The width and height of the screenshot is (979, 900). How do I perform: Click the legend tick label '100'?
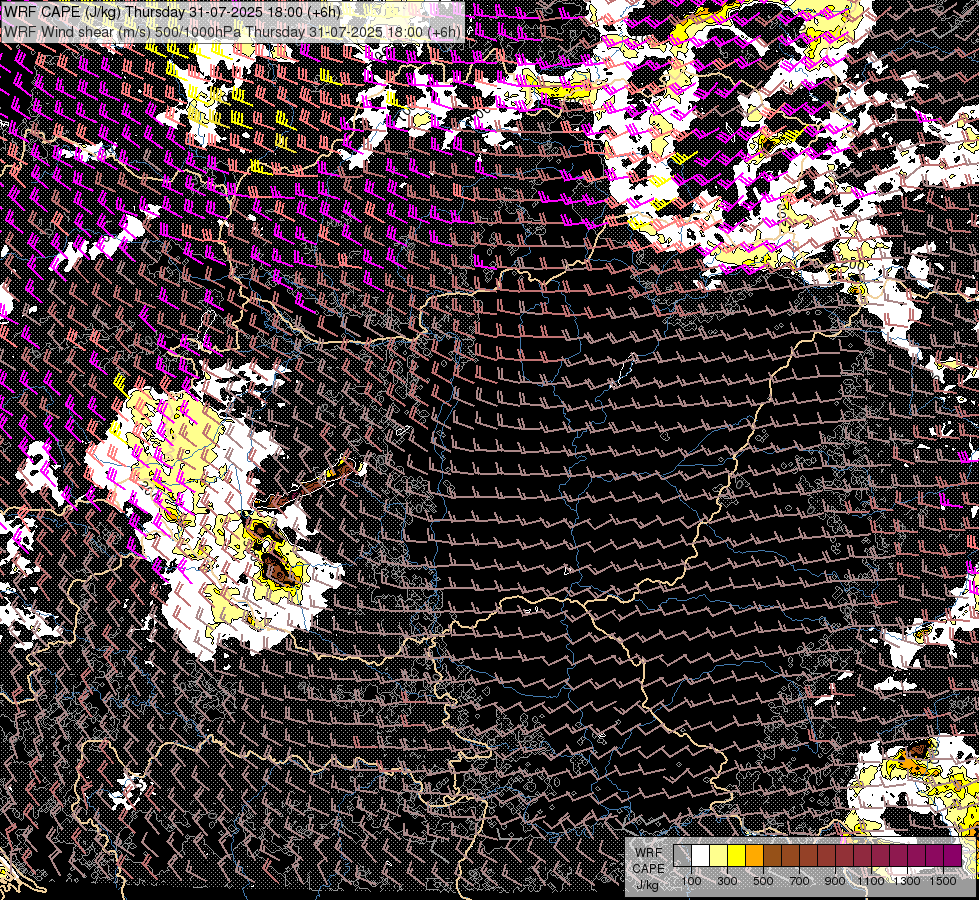(691, 881)
